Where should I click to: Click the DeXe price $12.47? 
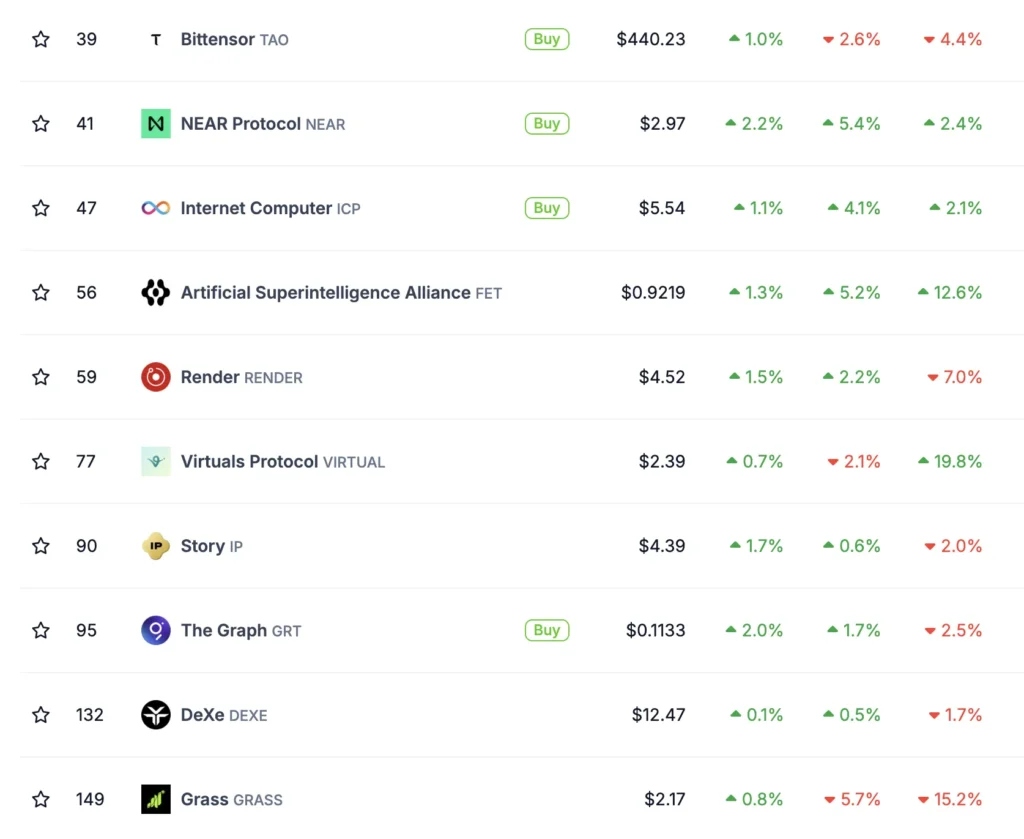point(658,715)
